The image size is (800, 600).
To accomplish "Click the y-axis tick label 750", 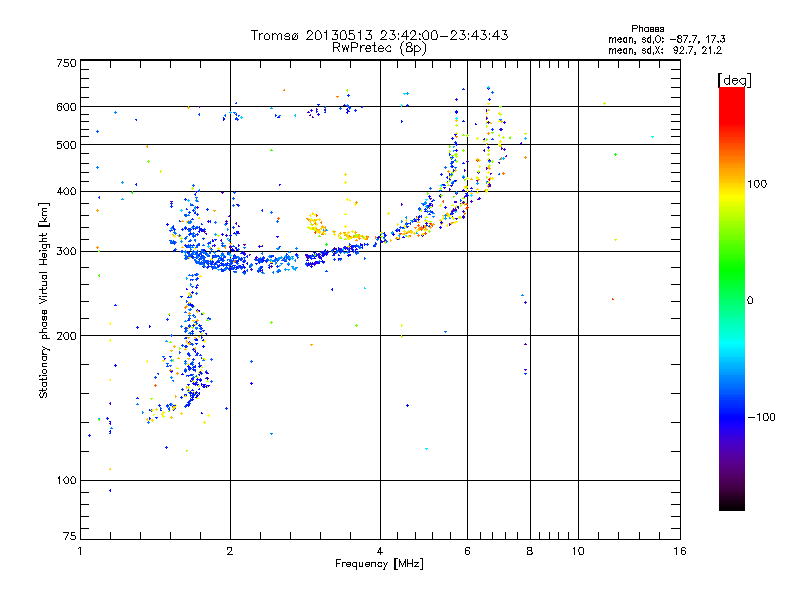I will 66,63.
